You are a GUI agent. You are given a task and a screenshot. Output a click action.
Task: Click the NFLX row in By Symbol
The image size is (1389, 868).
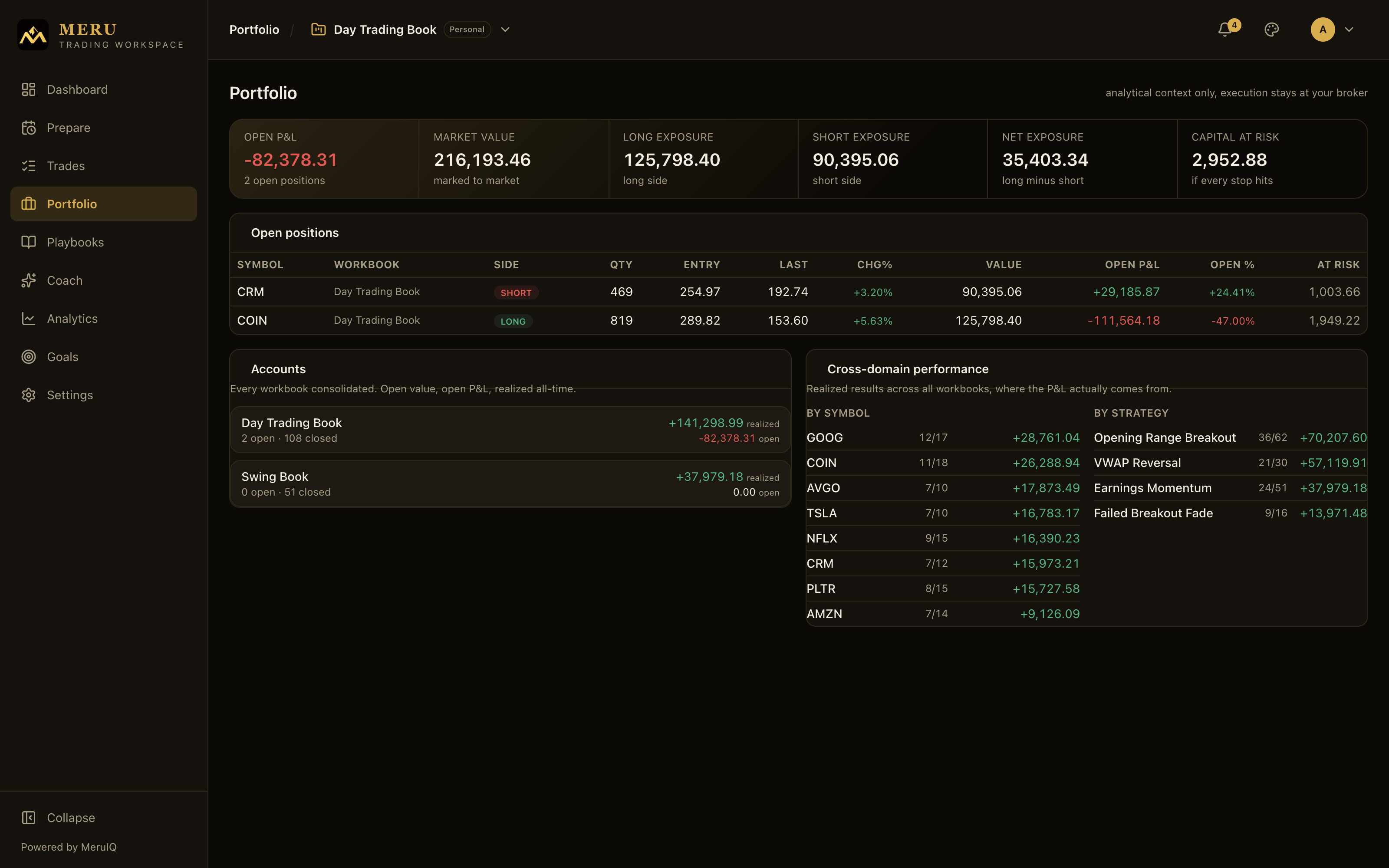coord(943,539)
